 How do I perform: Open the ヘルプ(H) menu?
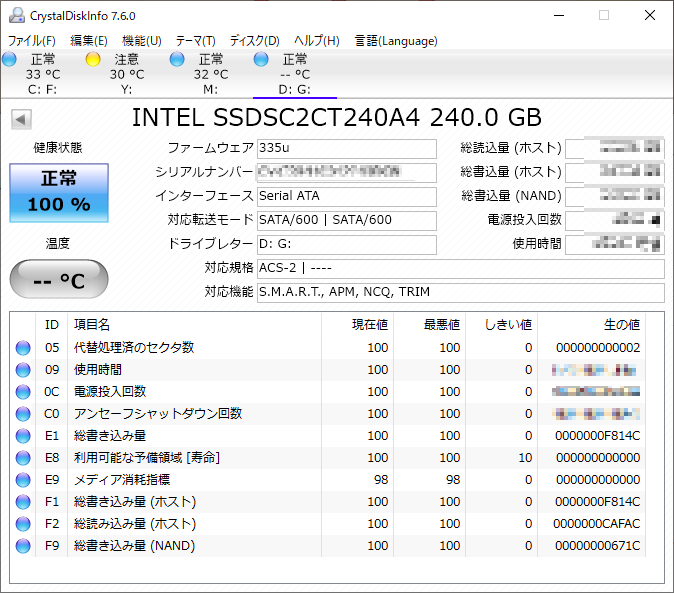[x=317, y=41]
